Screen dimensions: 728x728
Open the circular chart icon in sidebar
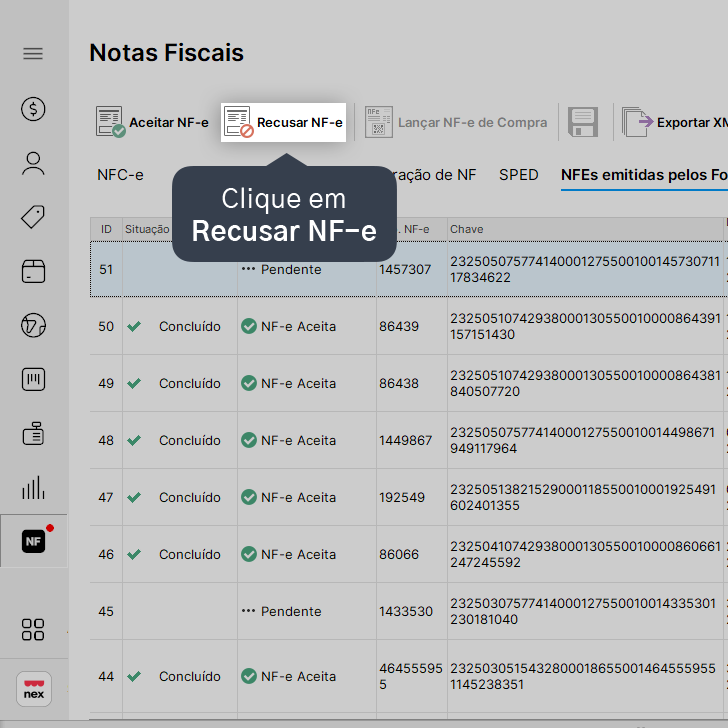(x=33, y=325)
